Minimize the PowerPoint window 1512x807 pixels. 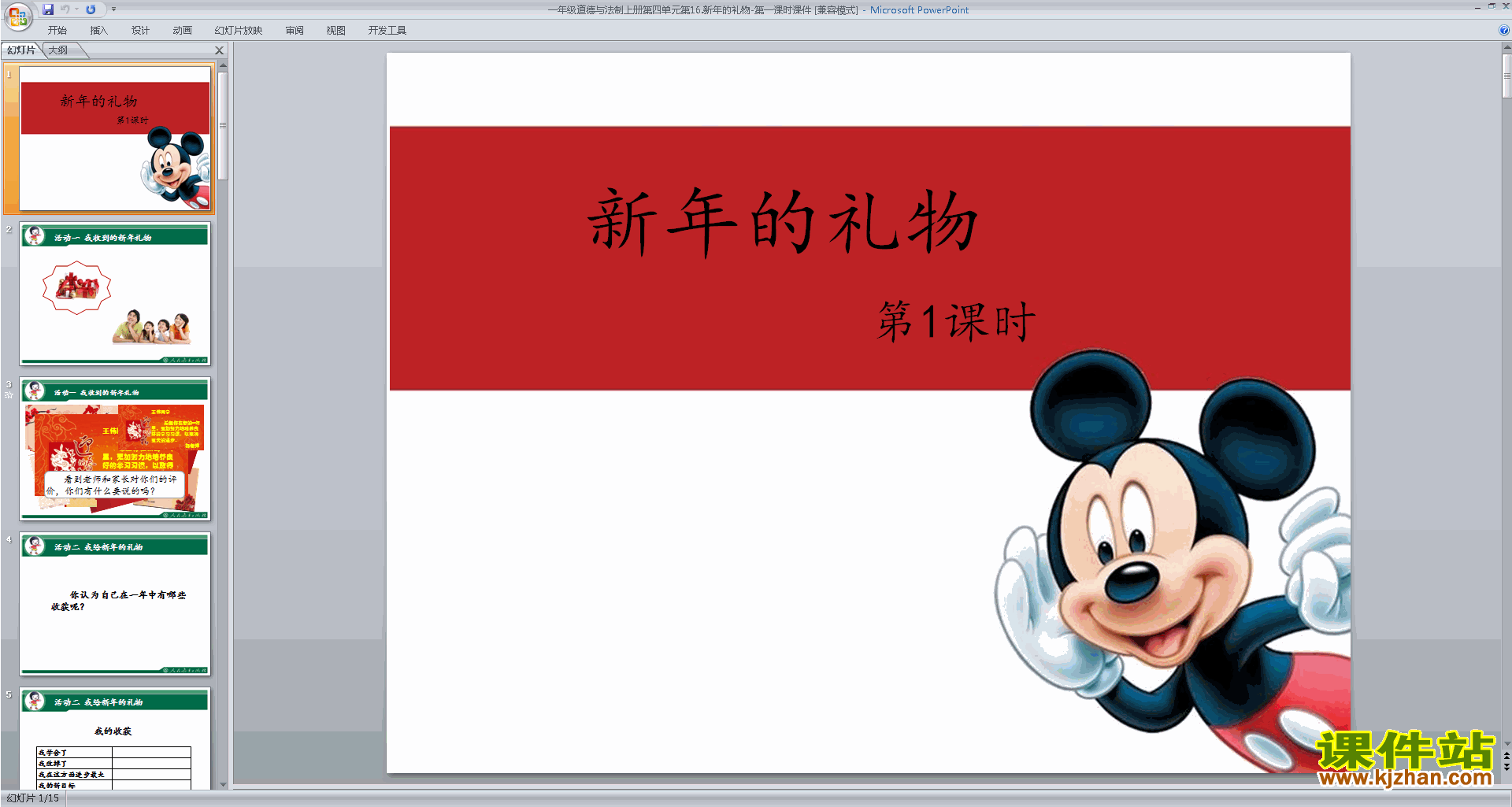pyautogui.click(x=1477, y=7)
